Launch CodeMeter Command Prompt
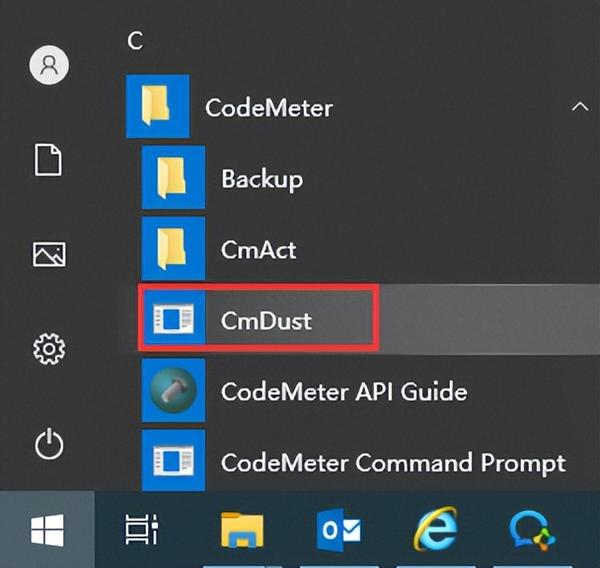 click(392, 463)
